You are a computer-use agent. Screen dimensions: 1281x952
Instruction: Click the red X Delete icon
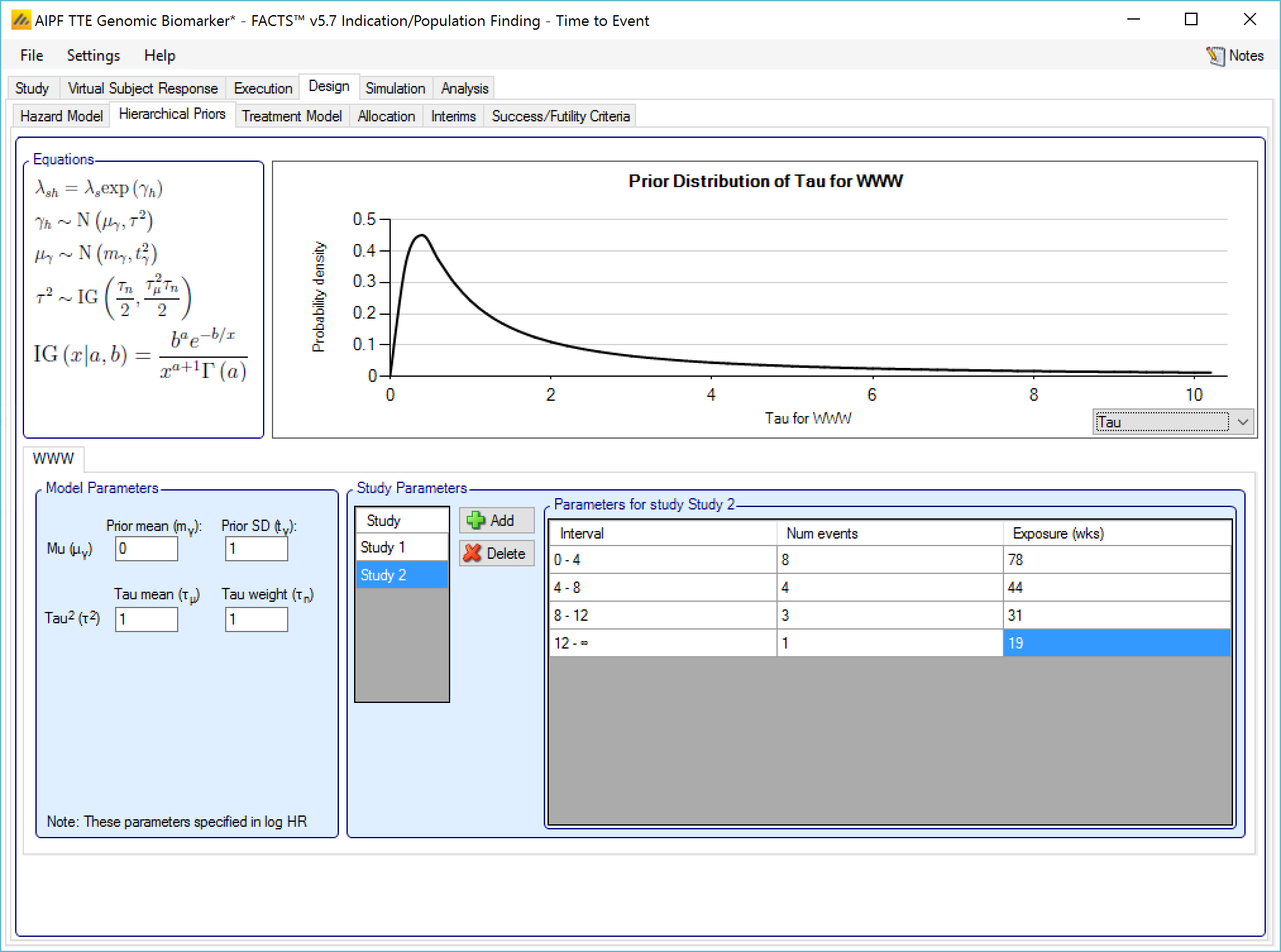click(x=472, y=553)
